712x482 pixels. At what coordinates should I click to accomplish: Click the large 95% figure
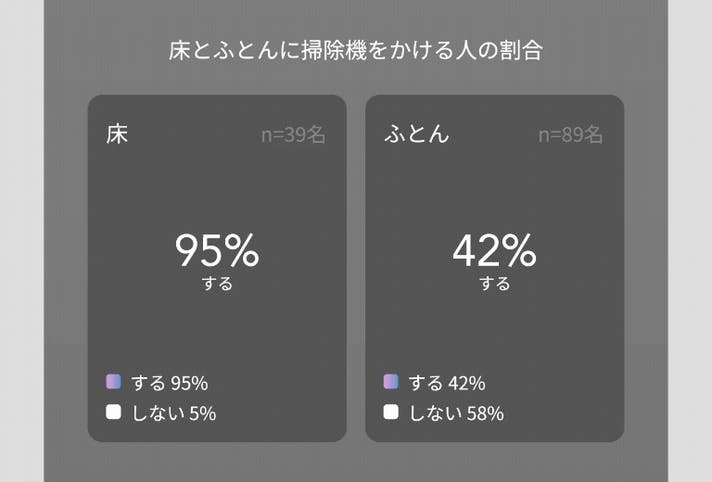click(x=217, y=250)
